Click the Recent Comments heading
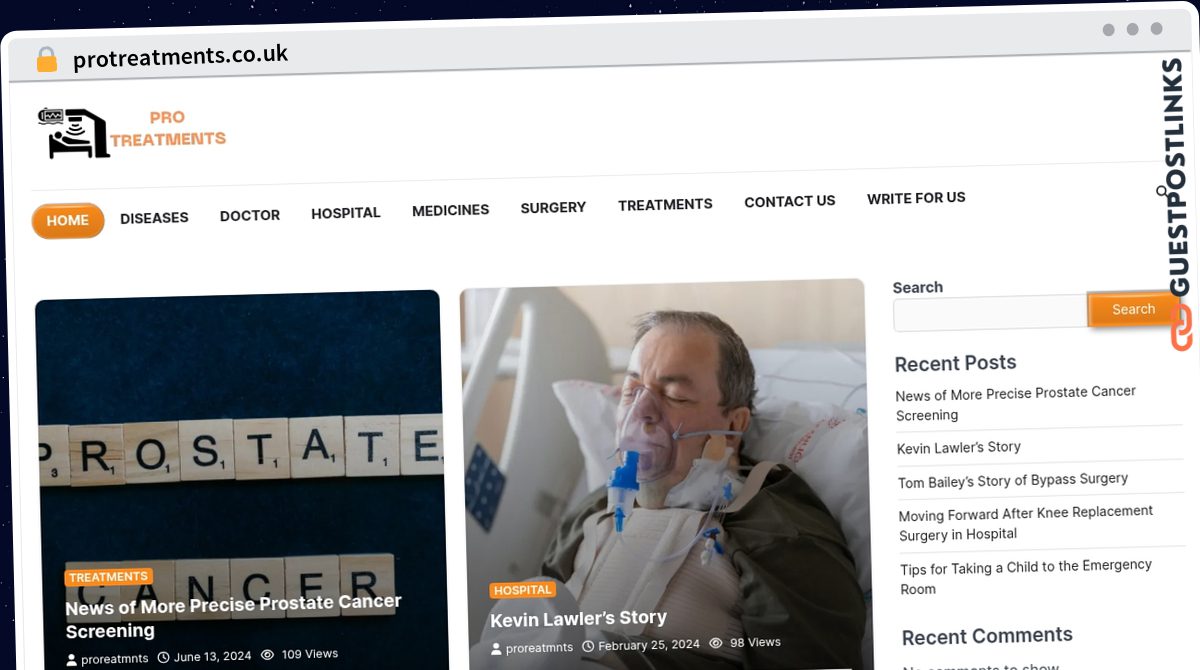 pyautogui.click(x=987, y=636)
